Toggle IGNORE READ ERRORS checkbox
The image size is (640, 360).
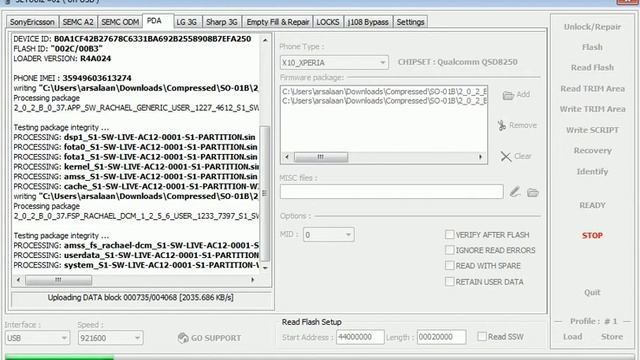[x=449, y=250]
